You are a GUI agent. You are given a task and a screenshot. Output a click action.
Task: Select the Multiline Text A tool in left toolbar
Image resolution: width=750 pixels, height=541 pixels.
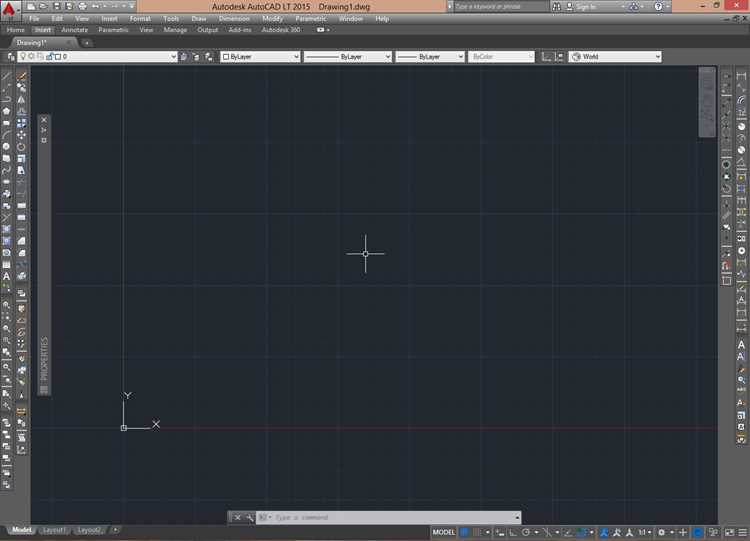6,276
